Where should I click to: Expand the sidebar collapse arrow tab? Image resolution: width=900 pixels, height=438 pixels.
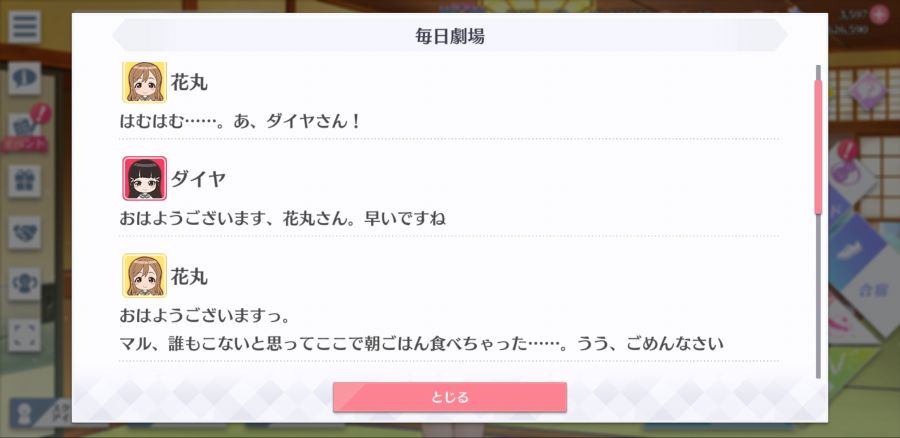tap(49, 303)
